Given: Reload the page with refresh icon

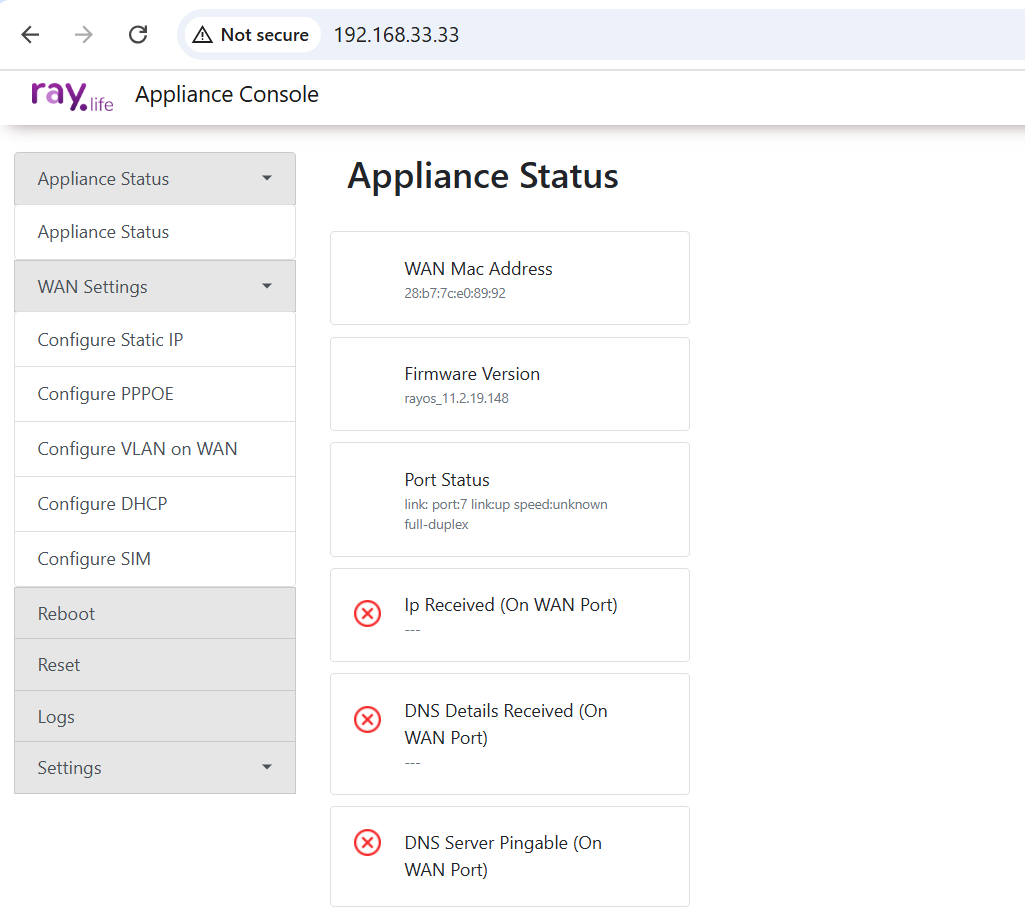Looking at the screenshot, I should tap(138, 35).
